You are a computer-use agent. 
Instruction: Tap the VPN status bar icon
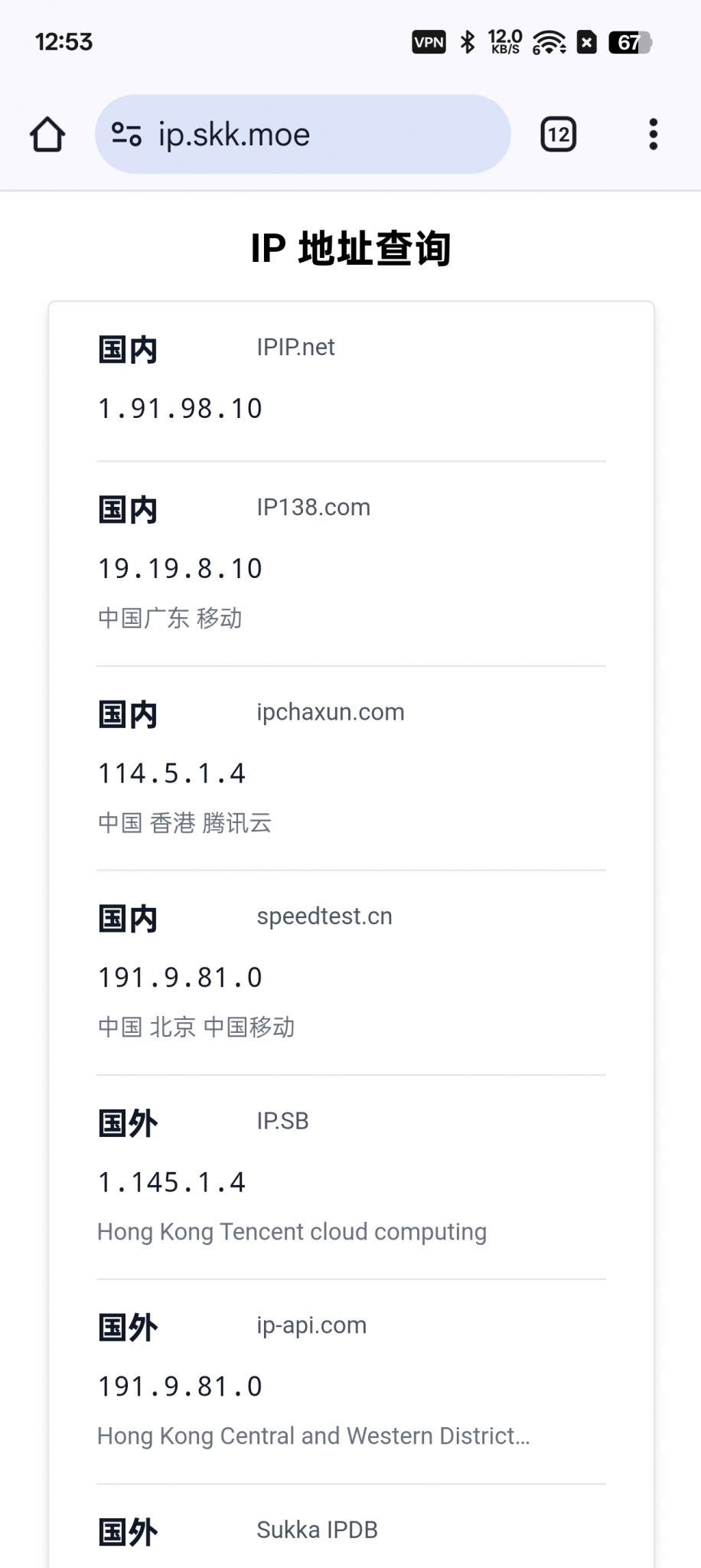(429, 42)
